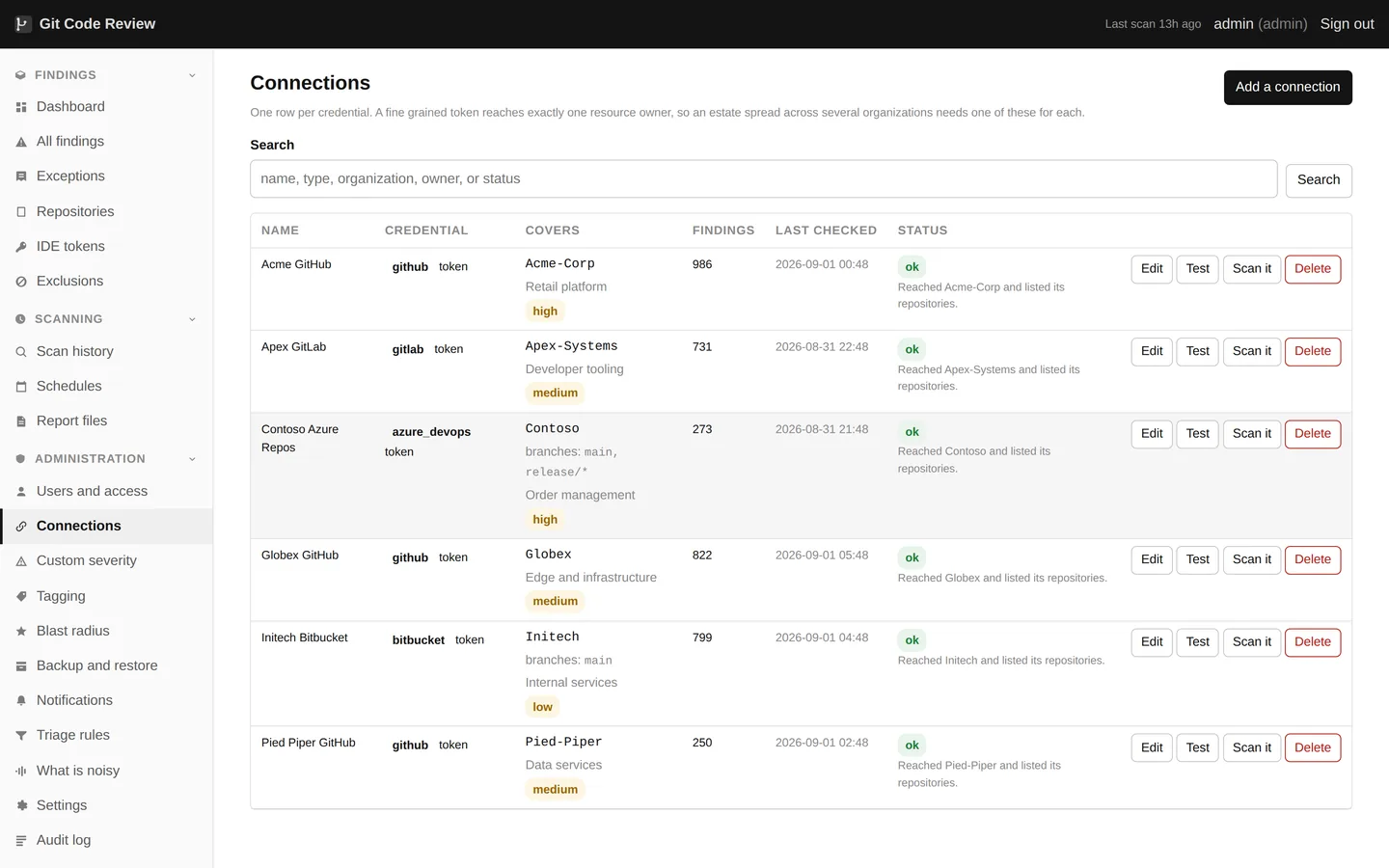Viewport: 1389px width, 868px height.
Task: Test the Initech Bitbucket connection
Action: (x=1198, y=642)
